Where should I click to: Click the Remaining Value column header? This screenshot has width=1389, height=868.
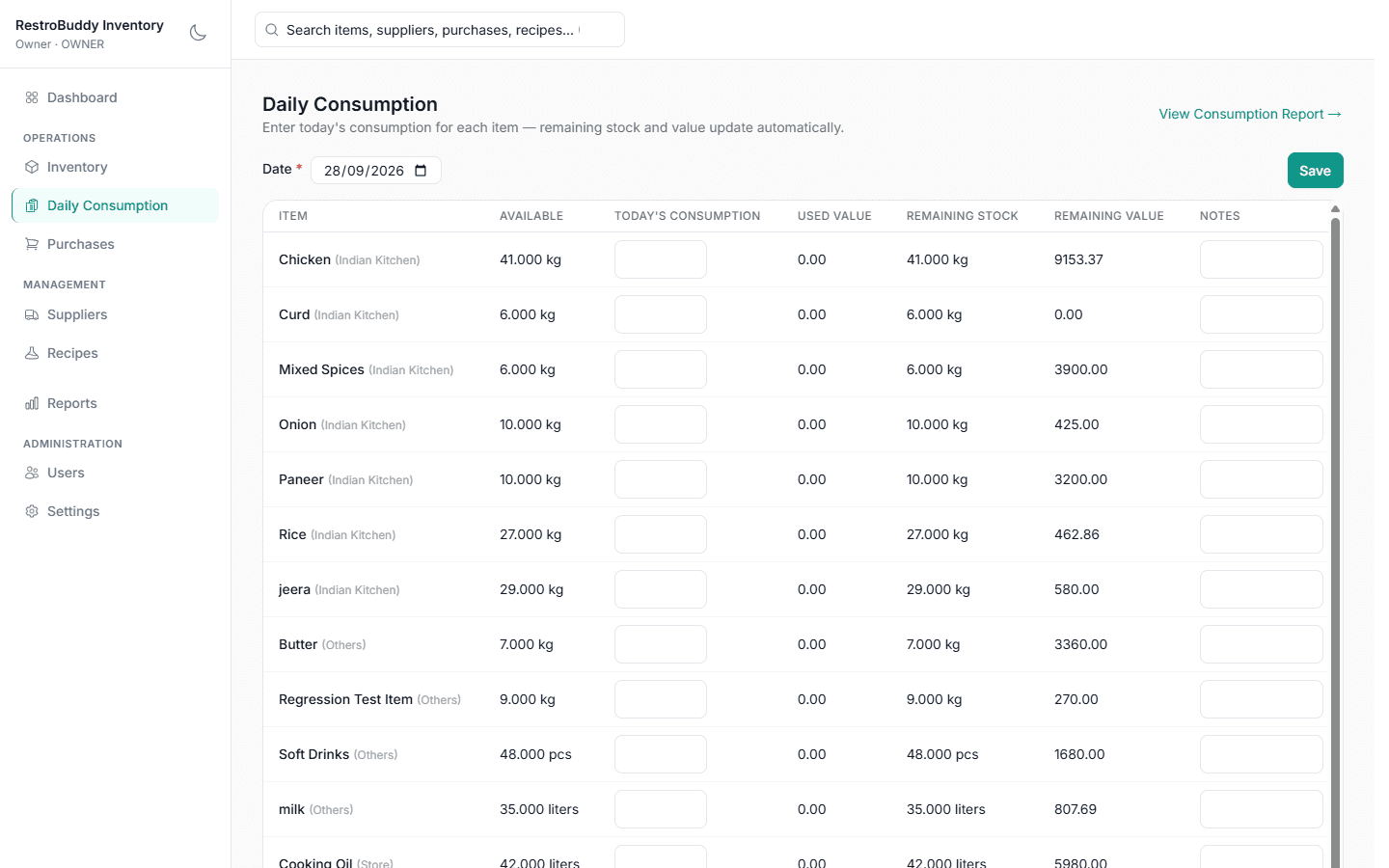(x=1109, y=216)
